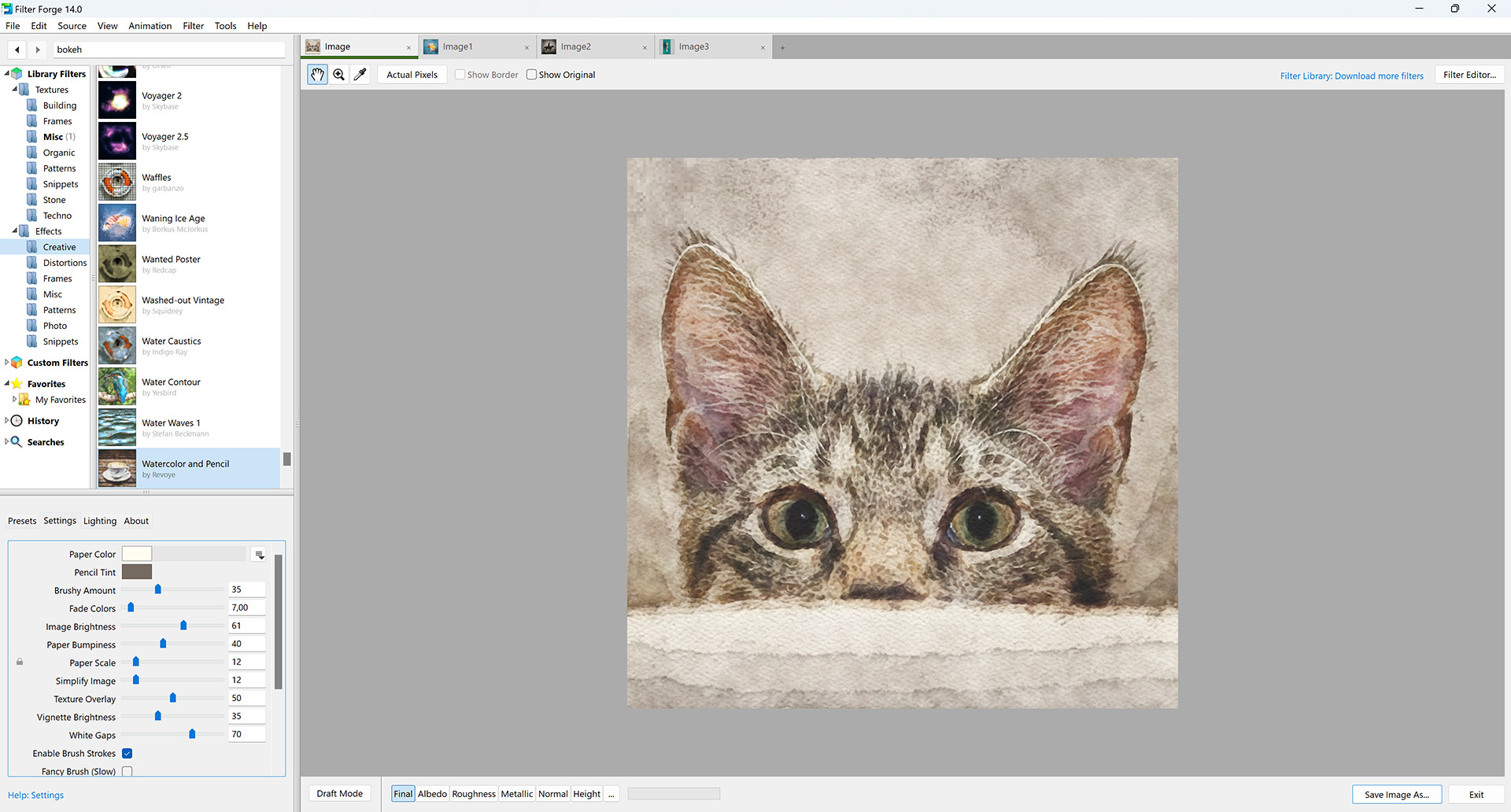1511x812 pixels.
Task: Collapse the Library Filters tree node
Action: 7,73
